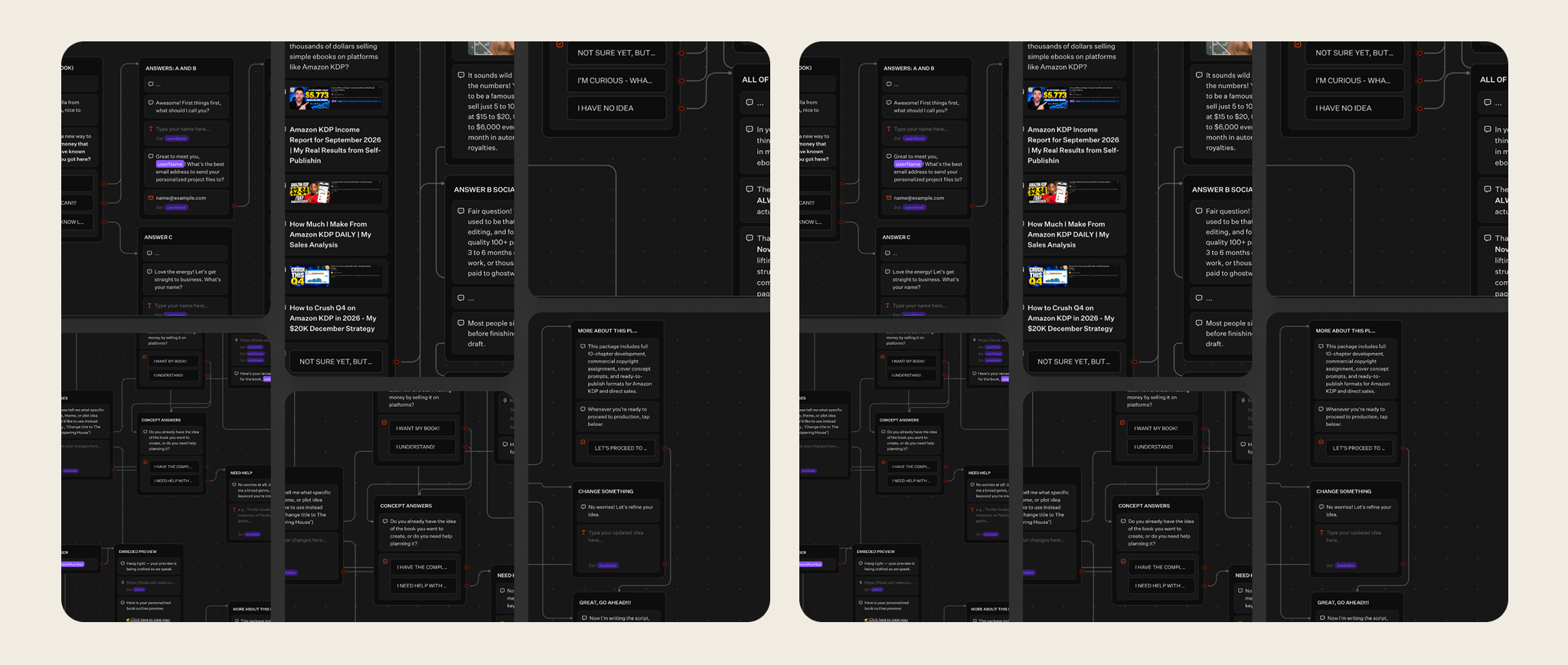Click chat icon beside 'Fair question!' in left collage

point(461,211)
